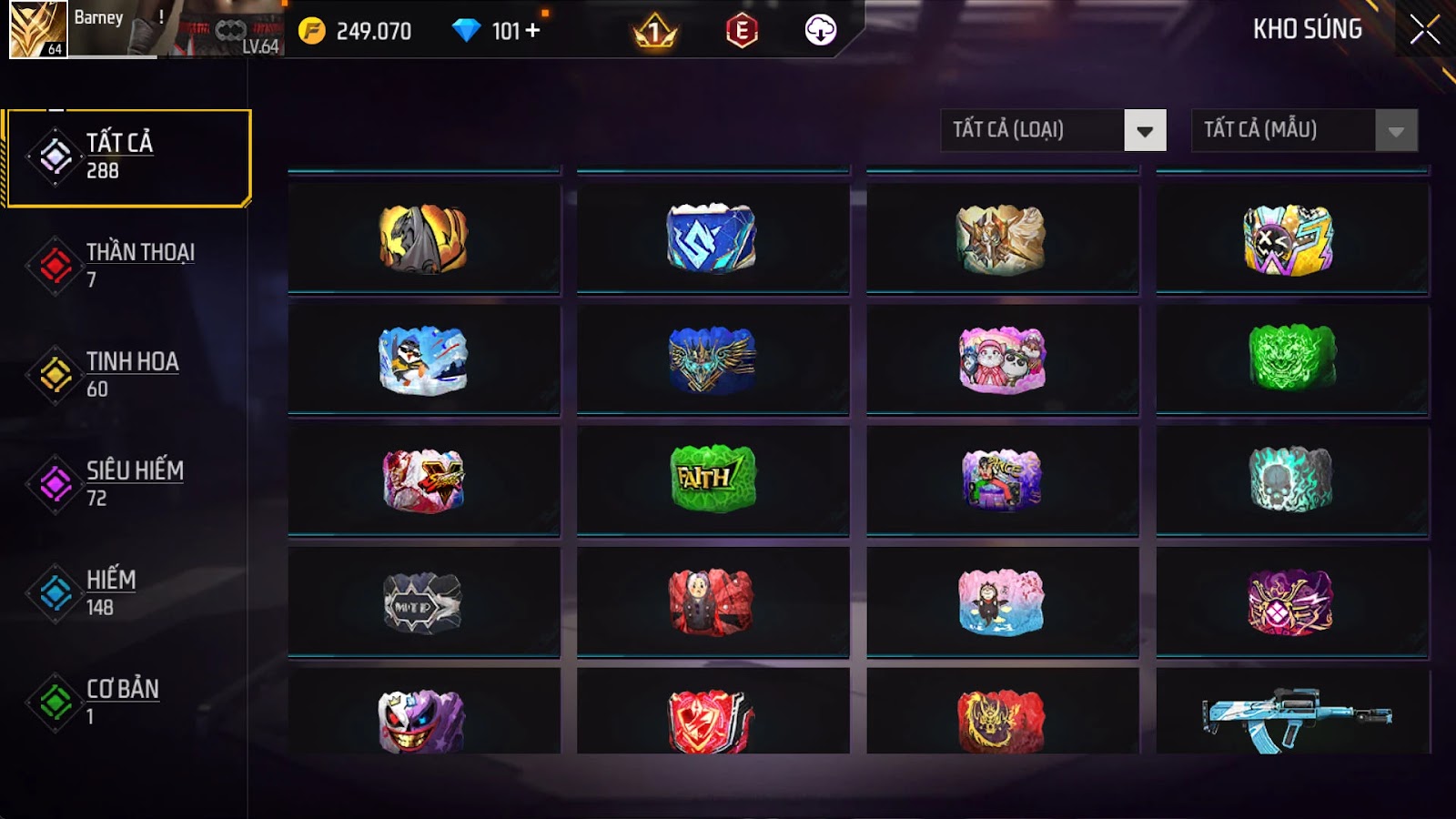Image resolution: width=1456 pixels, height=819 pixels.
Task: Open the cloud download icon
Action: 821,30
